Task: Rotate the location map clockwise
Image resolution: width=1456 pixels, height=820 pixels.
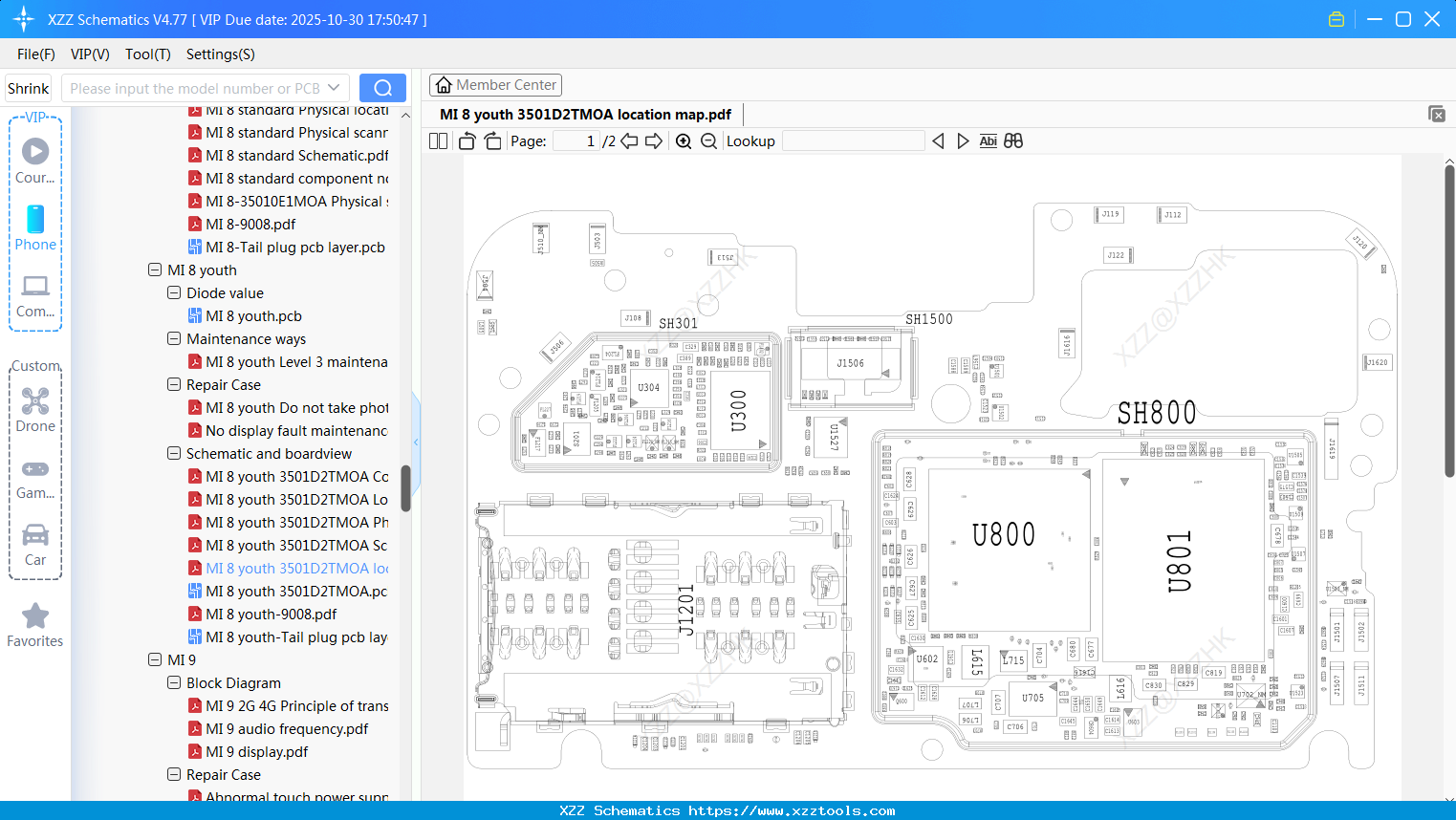Action: click(491, 140)
